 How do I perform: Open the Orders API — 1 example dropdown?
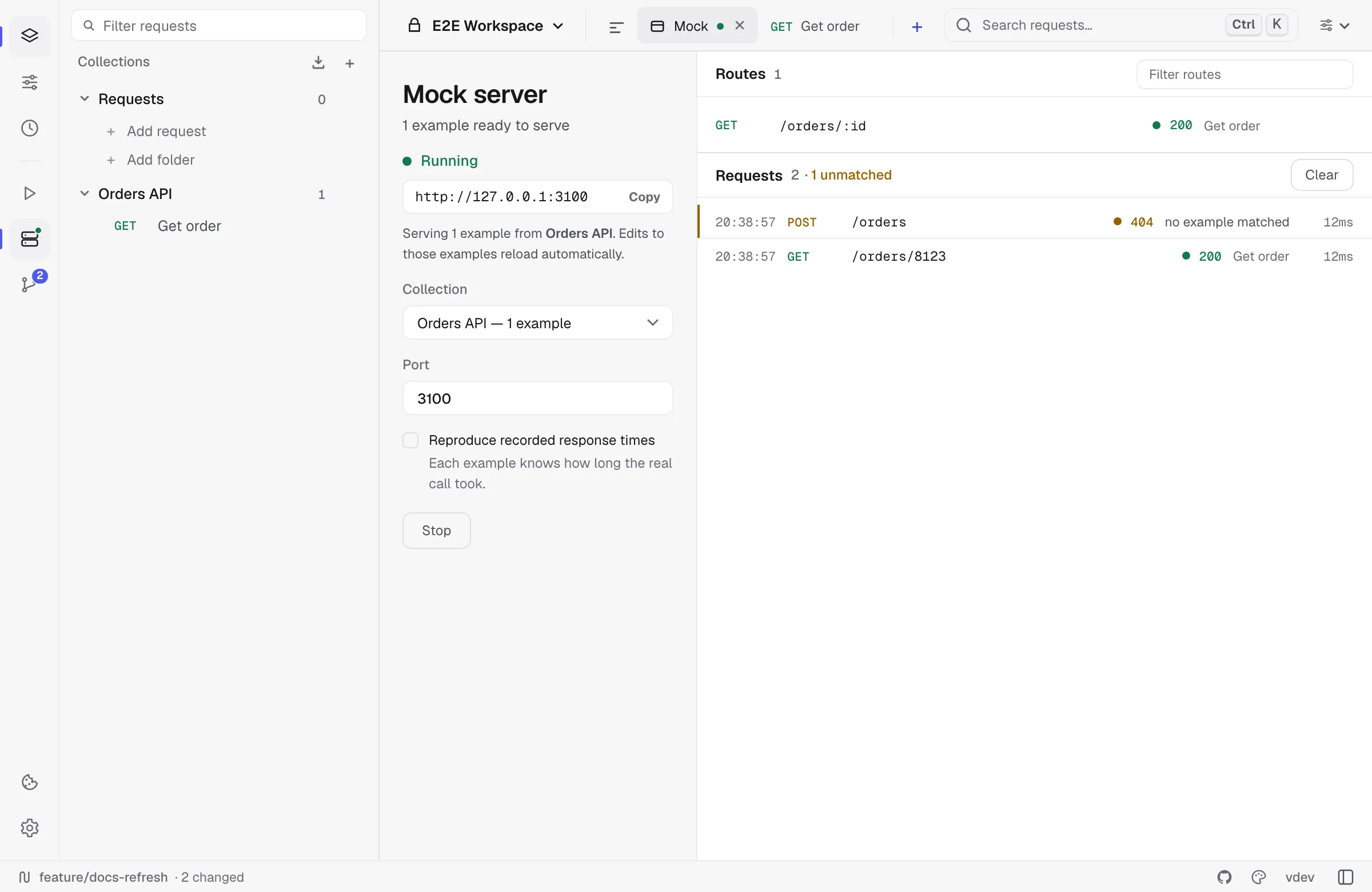pos(537,323)
